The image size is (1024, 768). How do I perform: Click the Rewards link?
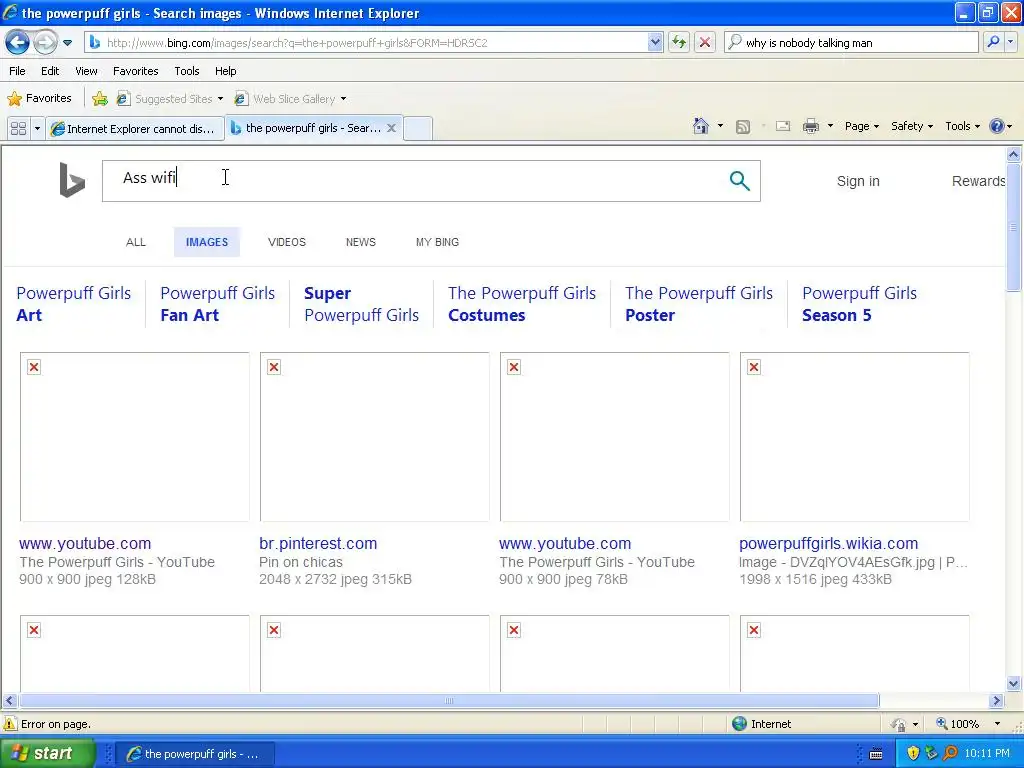pyautogui.click(x=978, y=182)
